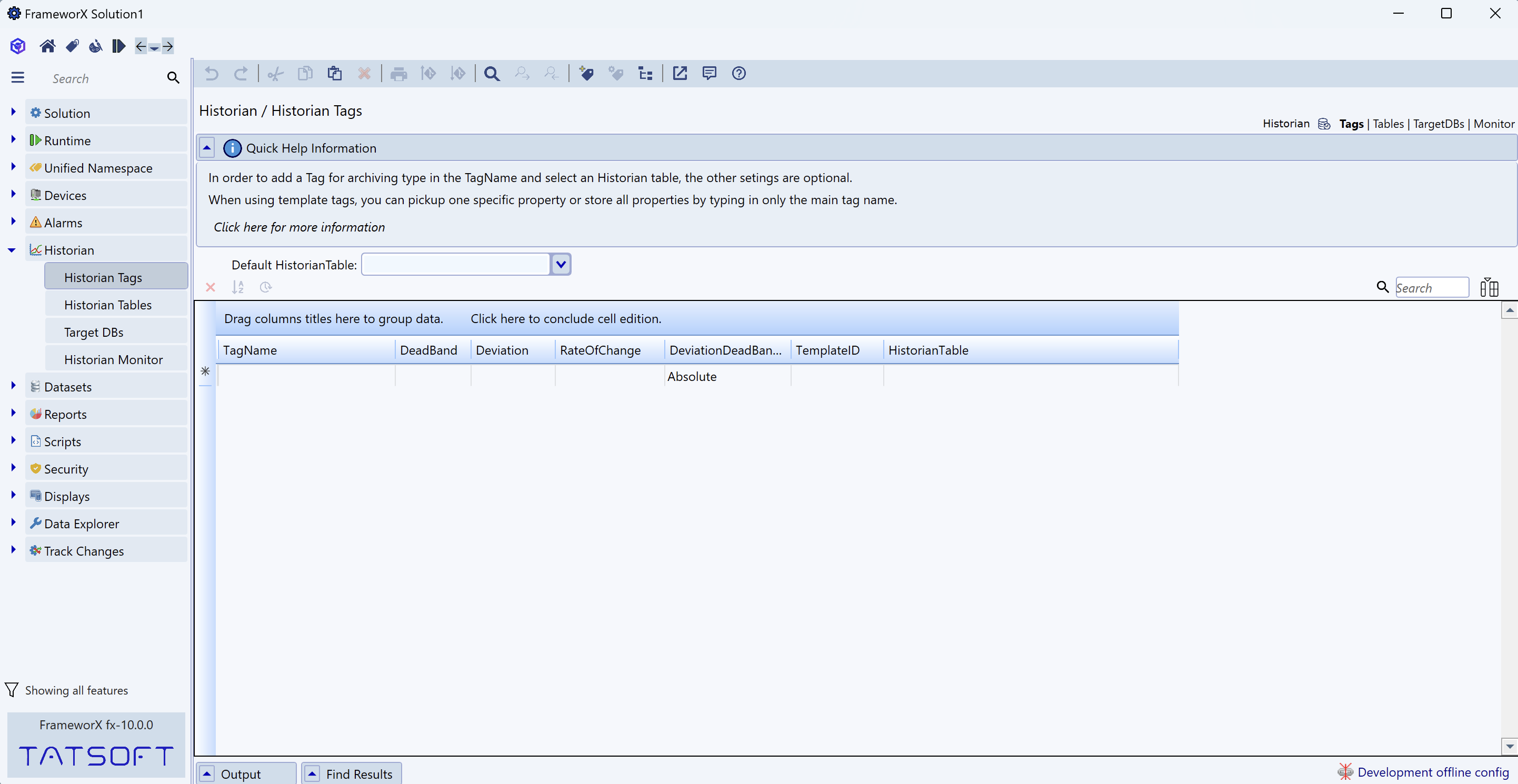Click the open in new window icon
The image size is (1518, 784).
pyautogui.click(x=680, y=74)
